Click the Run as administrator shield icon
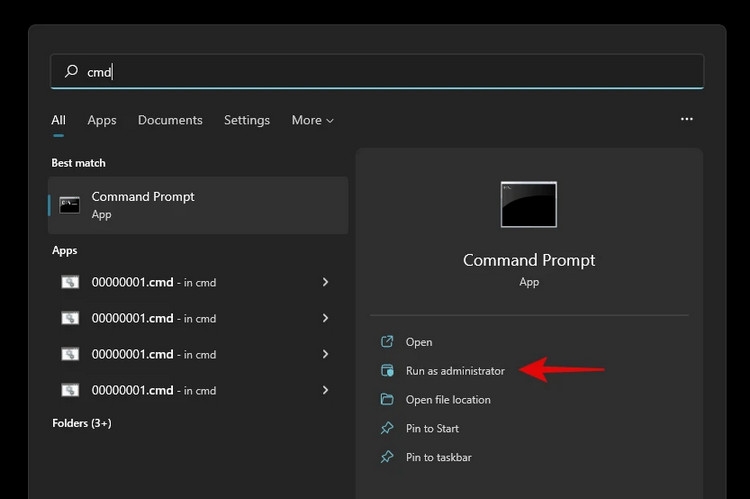The image size is (750, 499). [387, 370]
